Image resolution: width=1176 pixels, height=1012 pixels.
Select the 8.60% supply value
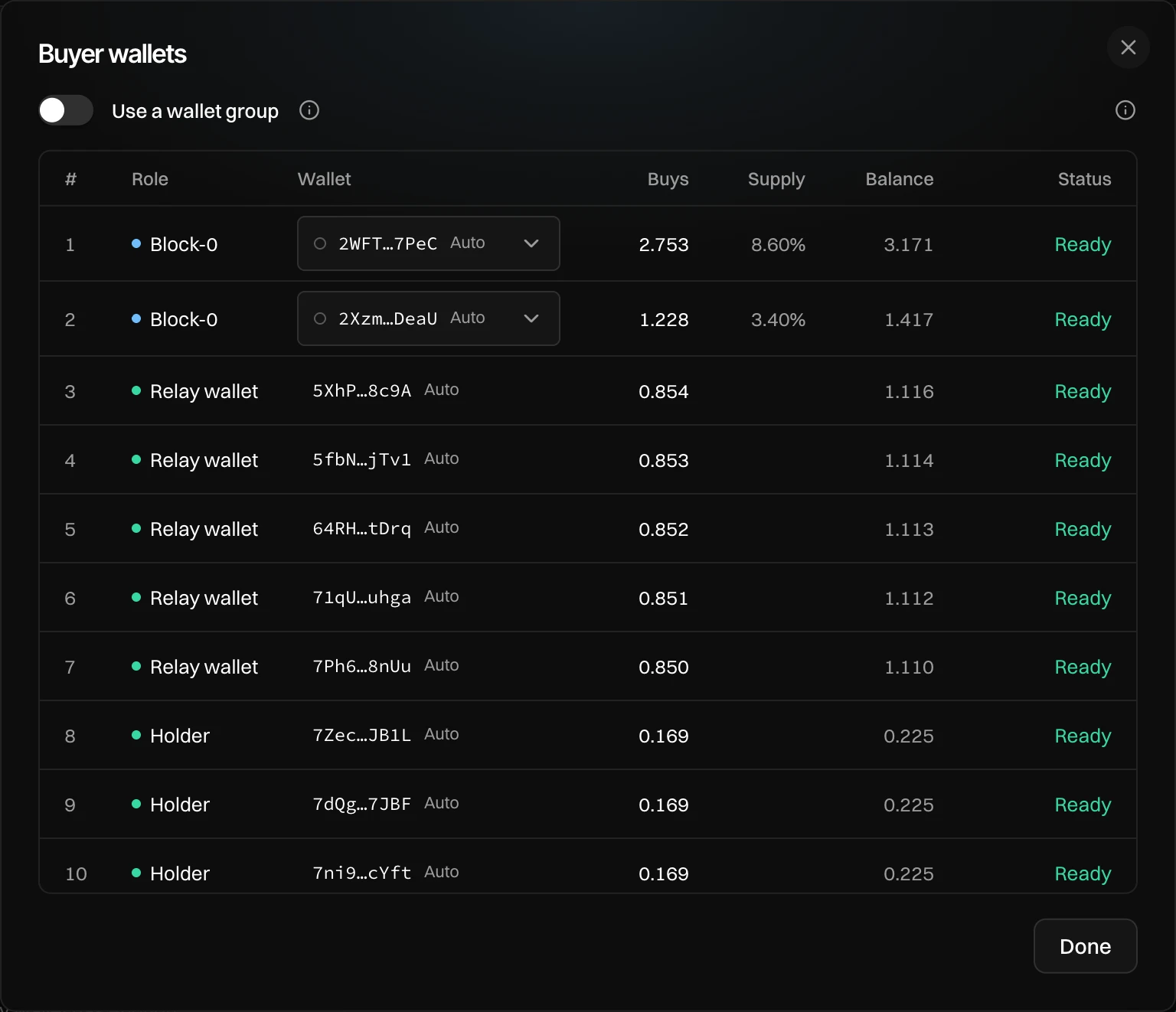778,245
